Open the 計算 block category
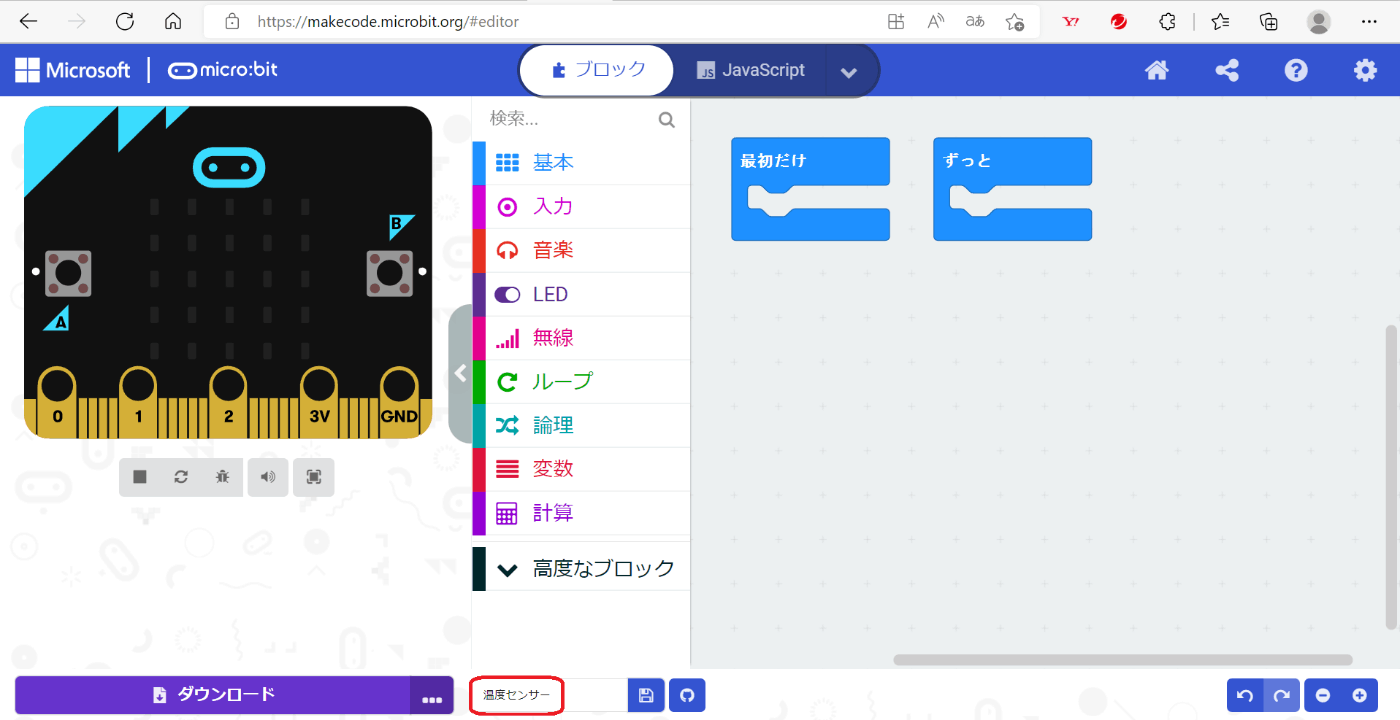This screenshot has width=1400, height=720. pos(581,513)
